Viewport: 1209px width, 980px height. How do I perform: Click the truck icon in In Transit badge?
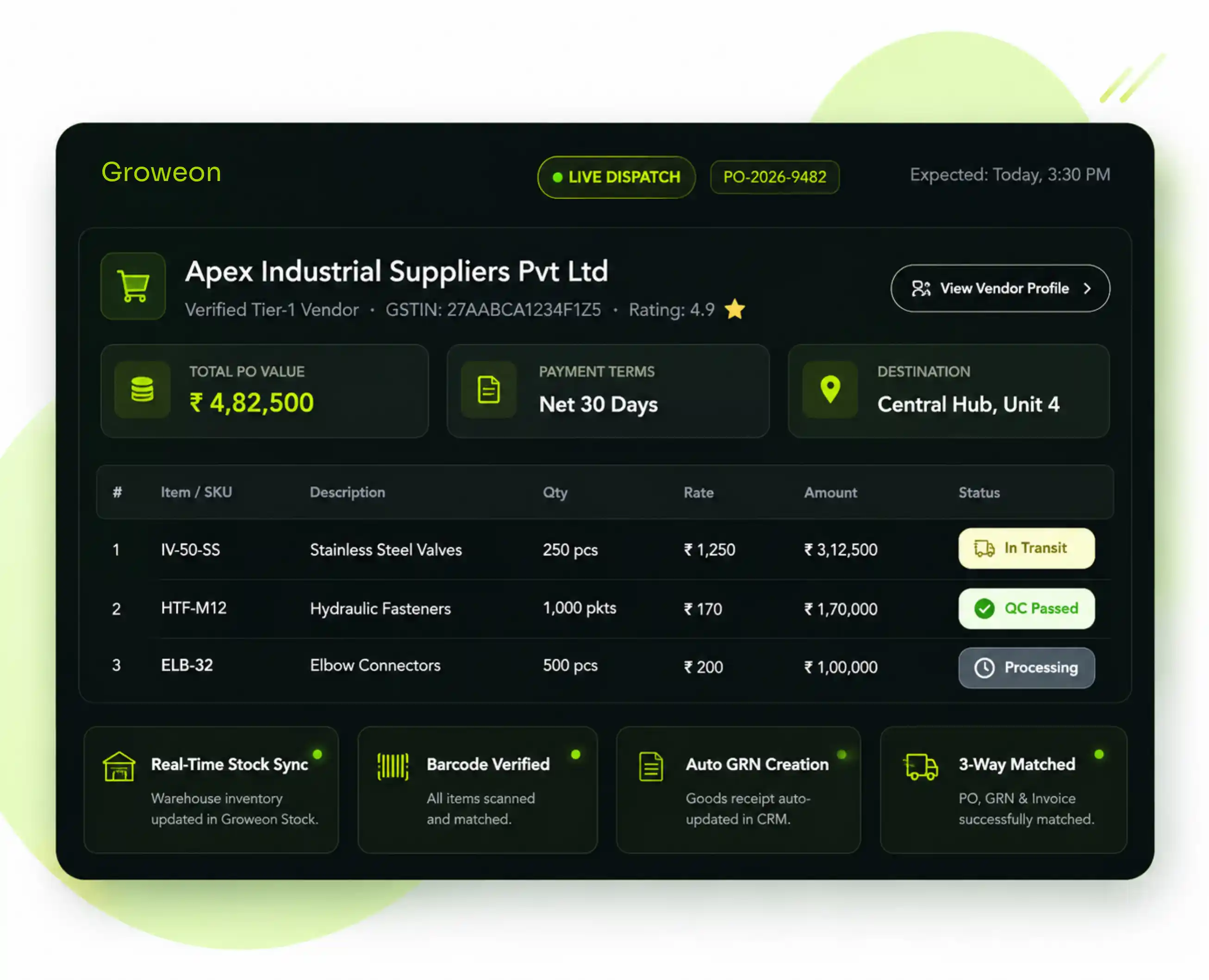(x=985, y=548)
